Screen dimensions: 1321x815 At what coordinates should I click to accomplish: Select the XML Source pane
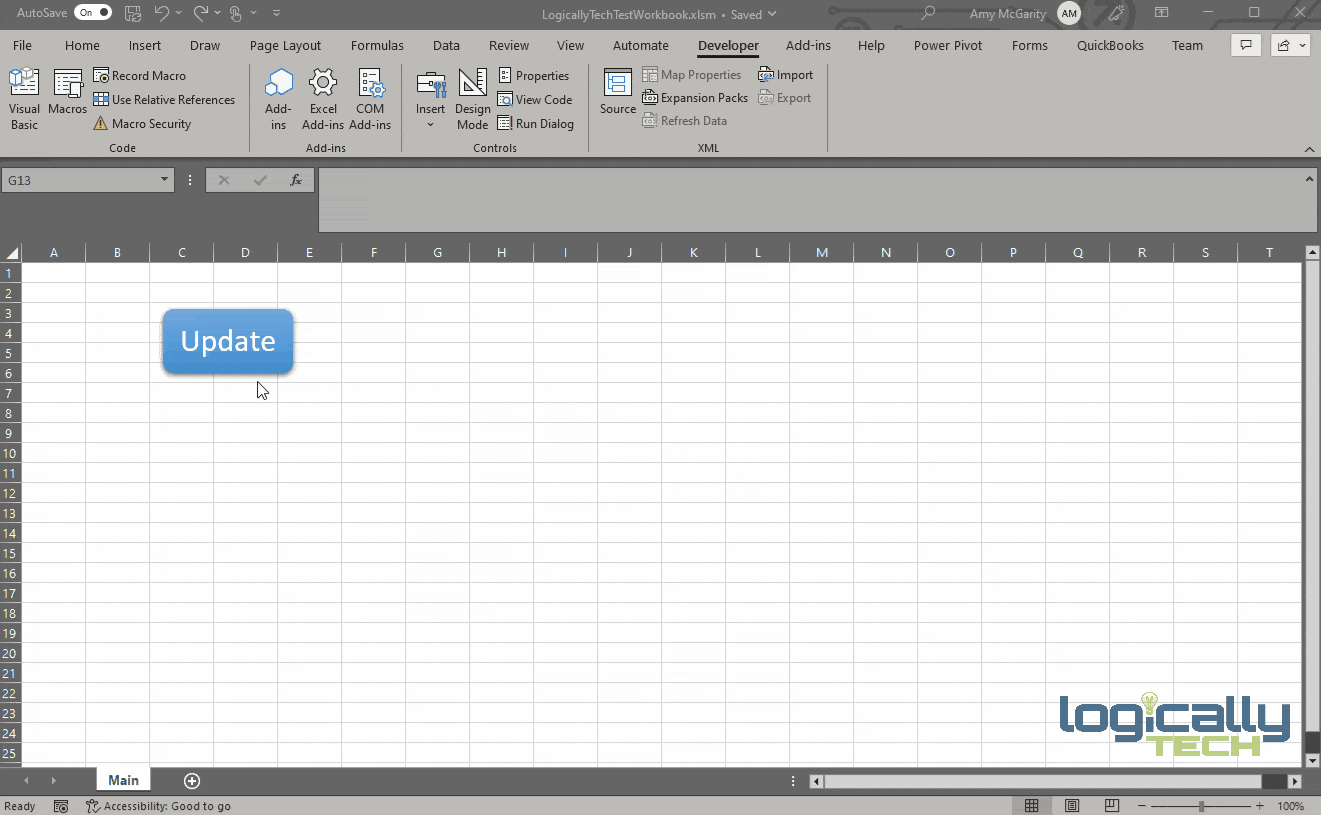(x=617, y=99)
